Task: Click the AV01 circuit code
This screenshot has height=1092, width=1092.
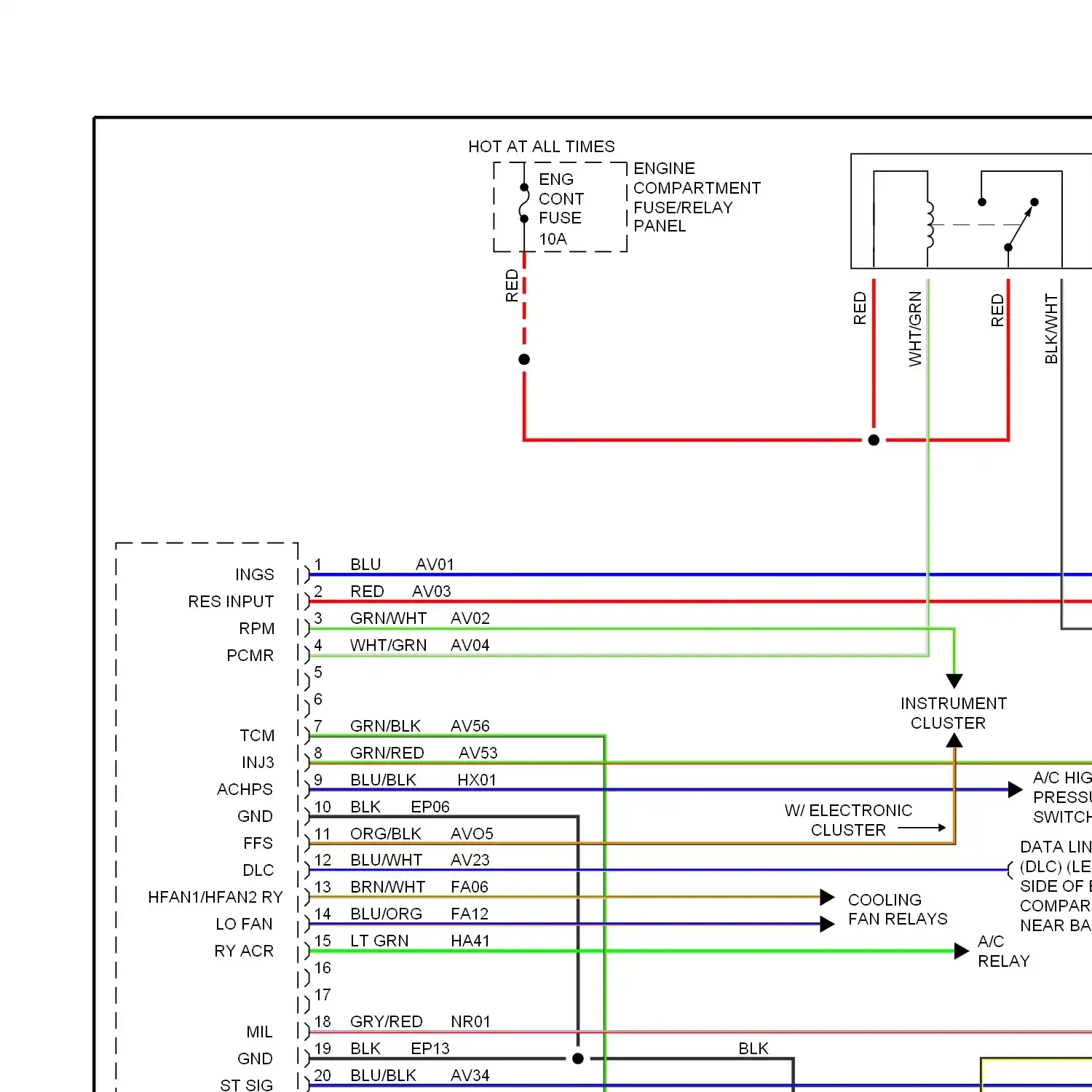Action: point(435,564)
